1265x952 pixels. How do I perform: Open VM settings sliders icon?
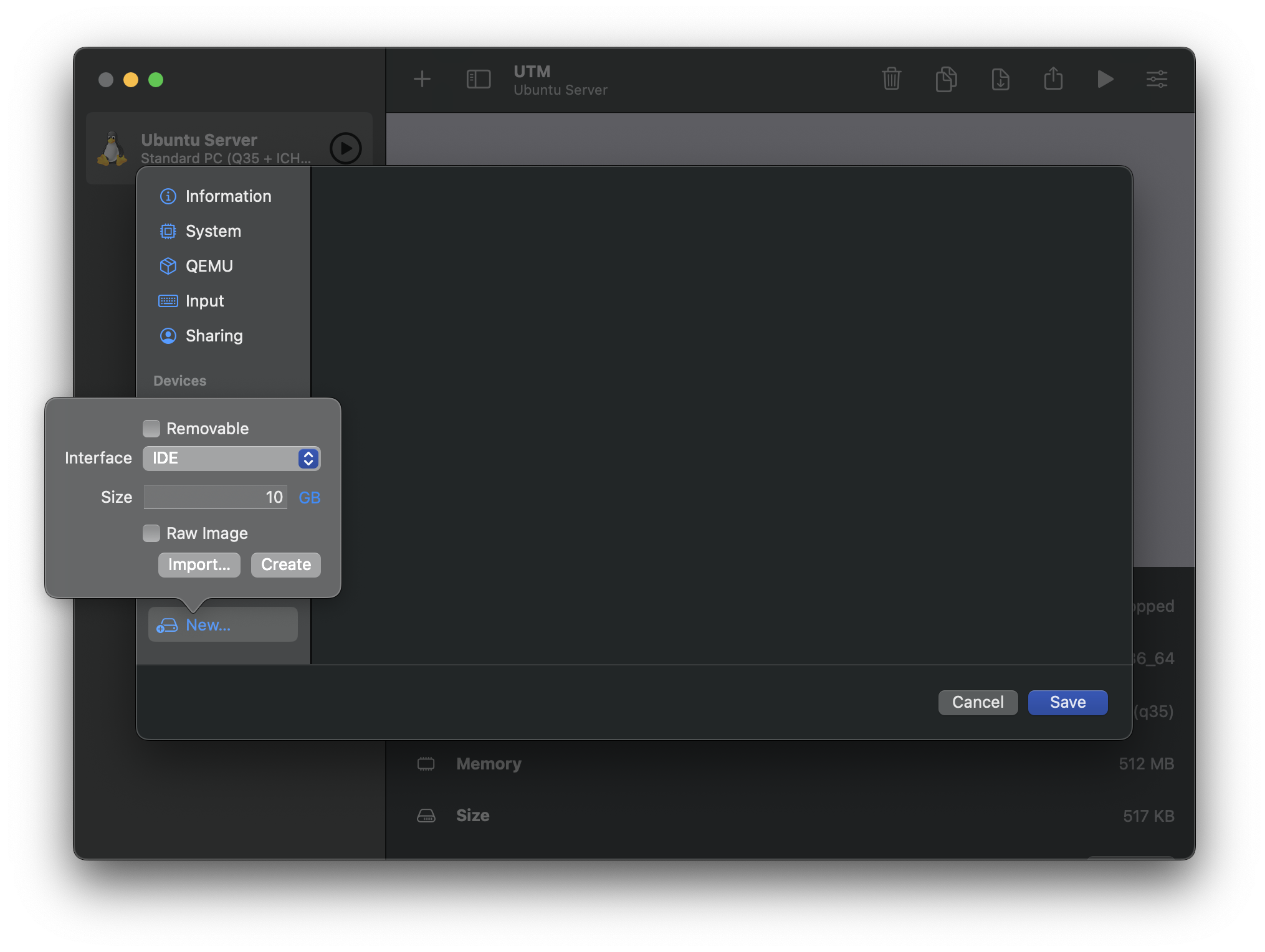click(1157, 79)
